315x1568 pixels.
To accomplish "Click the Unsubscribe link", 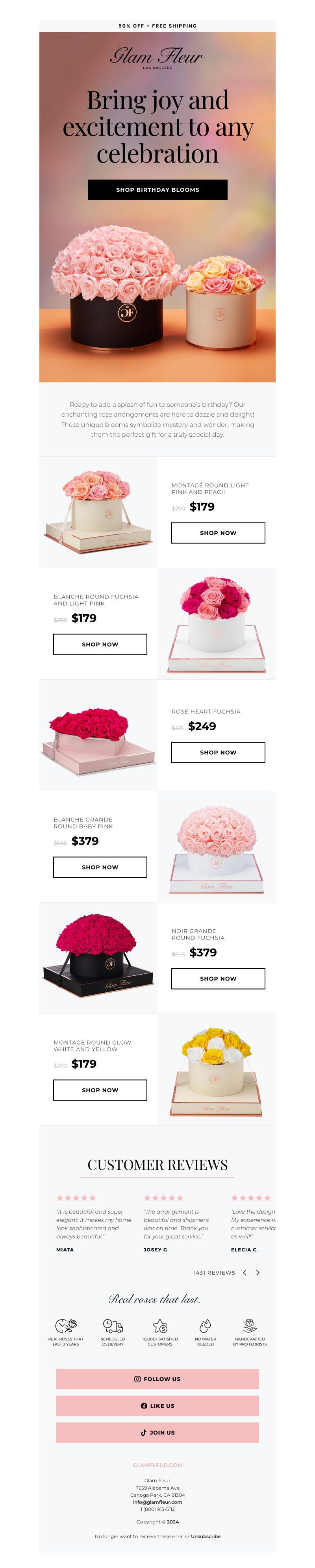I will coord(206,1536).
